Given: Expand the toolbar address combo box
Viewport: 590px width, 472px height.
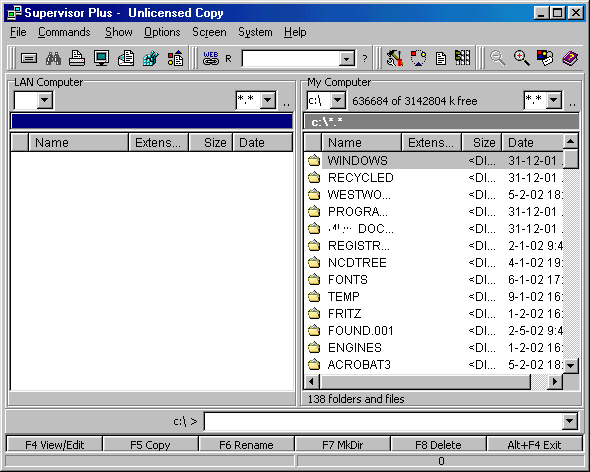Looking at the screenshot, I should click(346, 59).
